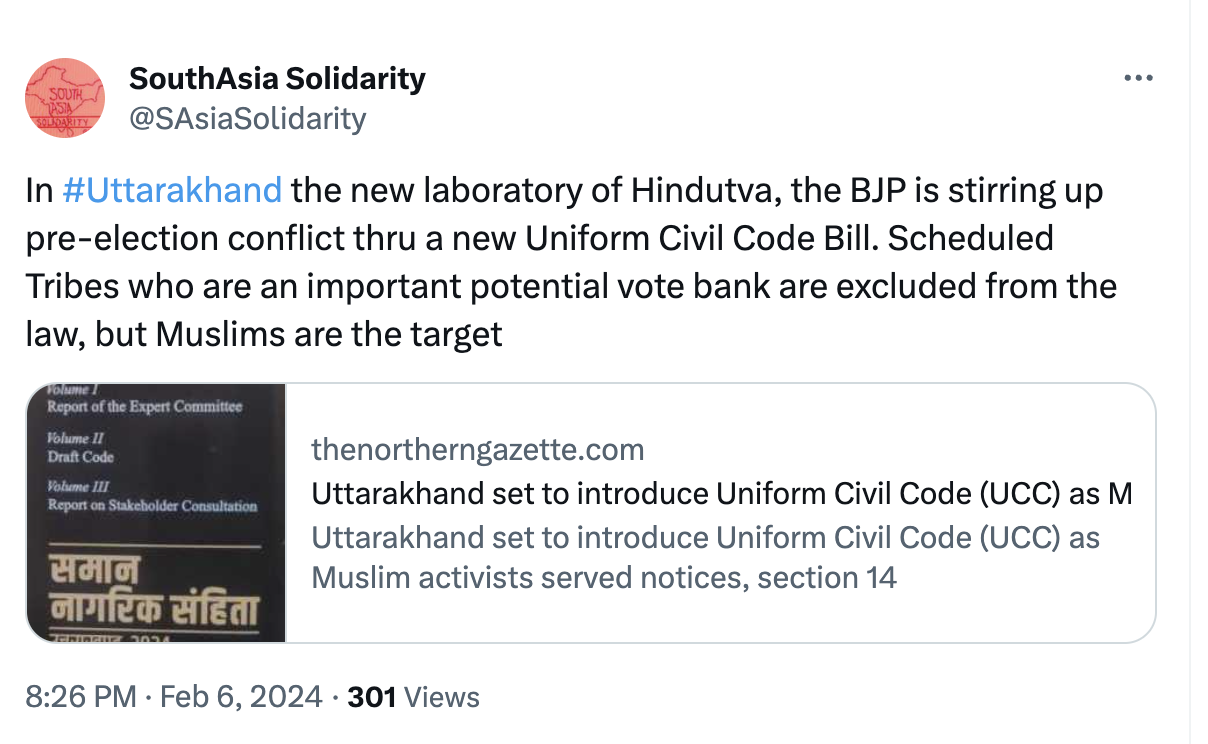Follow the #Uttarakhand hashtag link
Screen dimensions: 1208x744
171,190
